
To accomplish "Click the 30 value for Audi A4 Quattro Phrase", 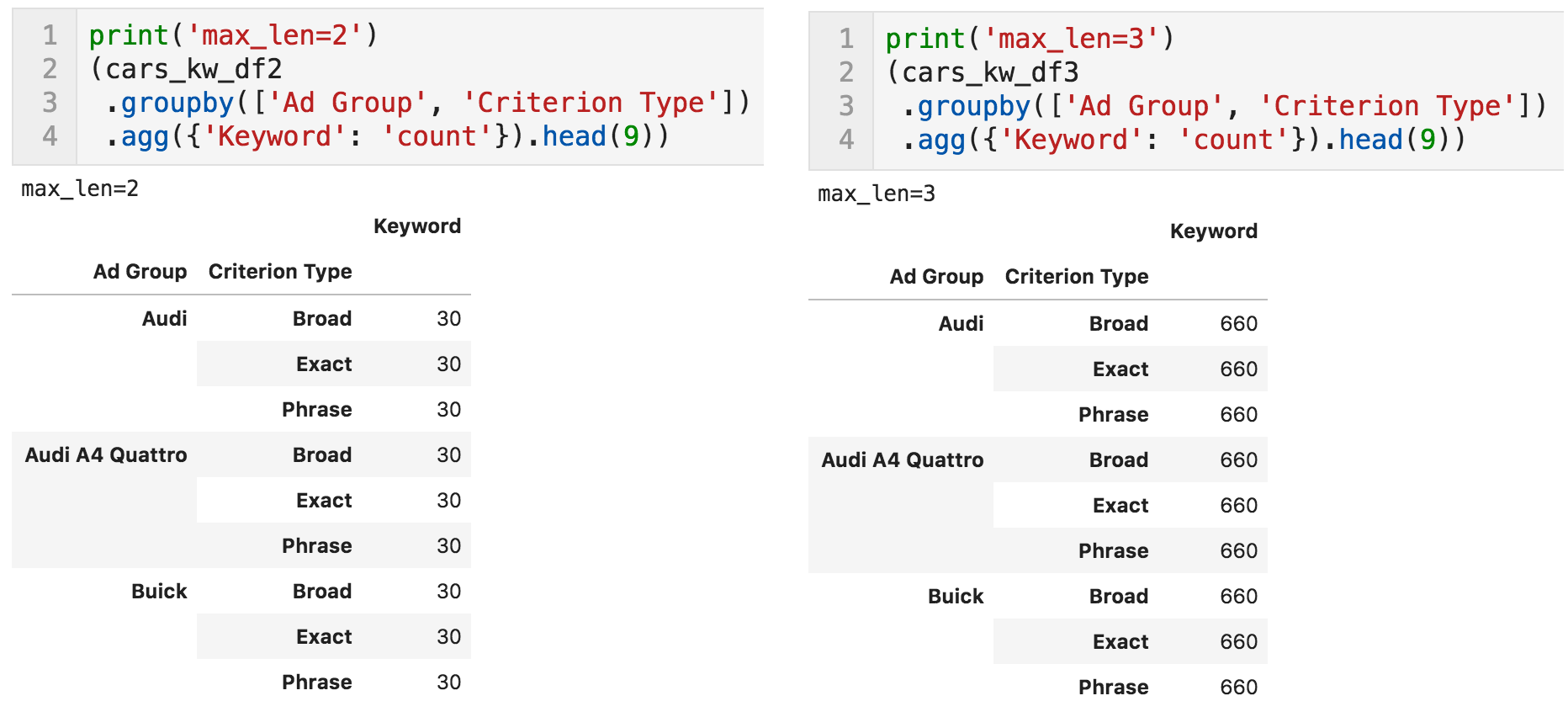I will 448,546.
